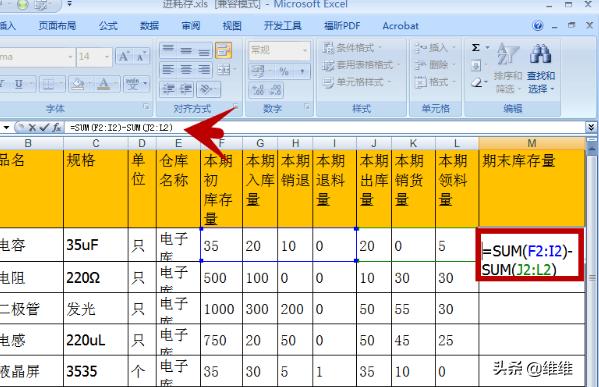Expand the formula bar
The image size is (599, 387).
[591, 127]
